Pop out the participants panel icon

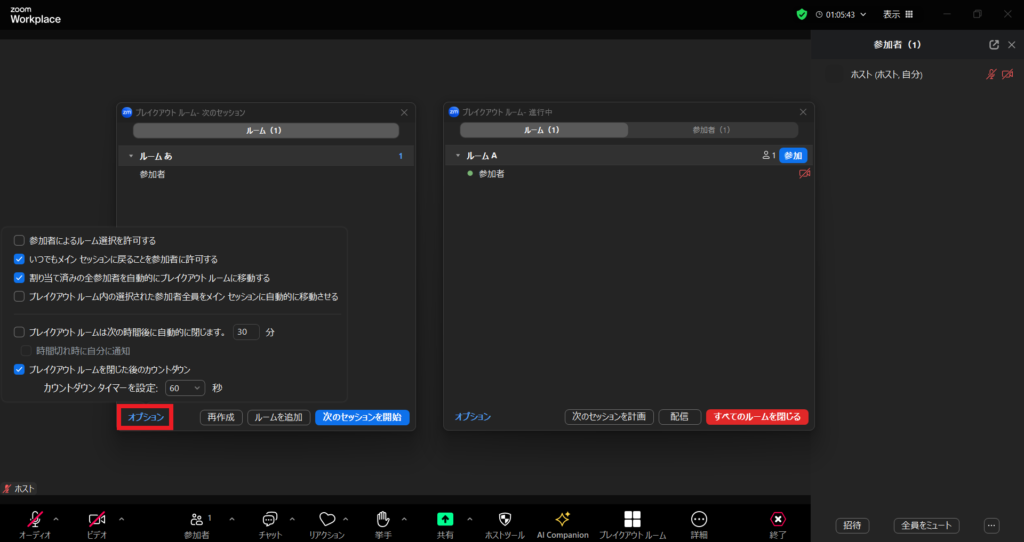tap(993, 45)
